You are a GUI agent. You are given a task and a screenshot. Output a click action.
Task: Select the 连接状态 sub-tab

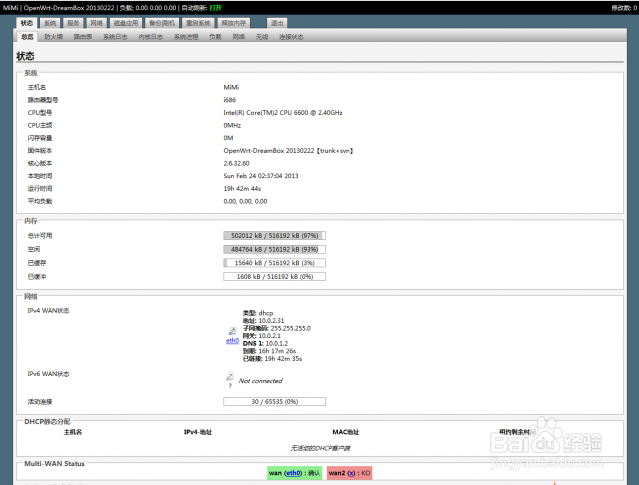(291, 37)
